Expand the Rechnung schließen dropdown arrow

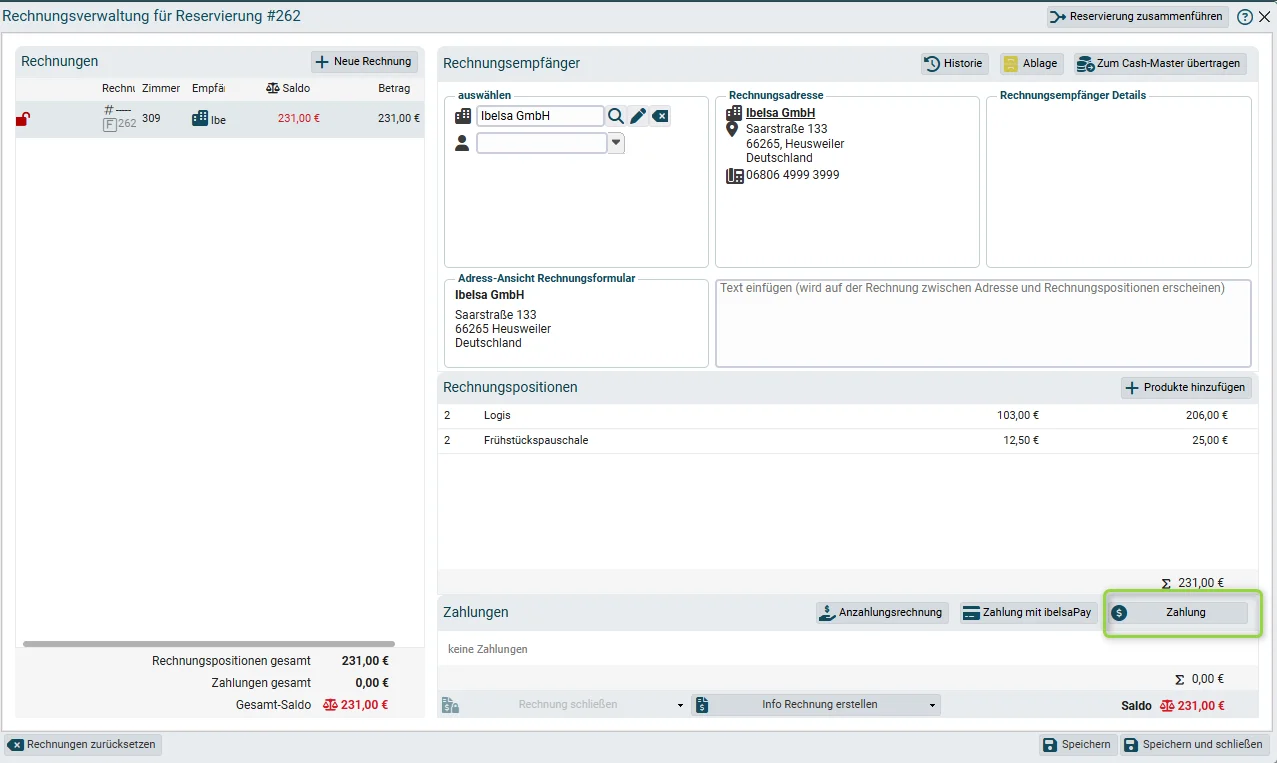click(x=680, y=705)
